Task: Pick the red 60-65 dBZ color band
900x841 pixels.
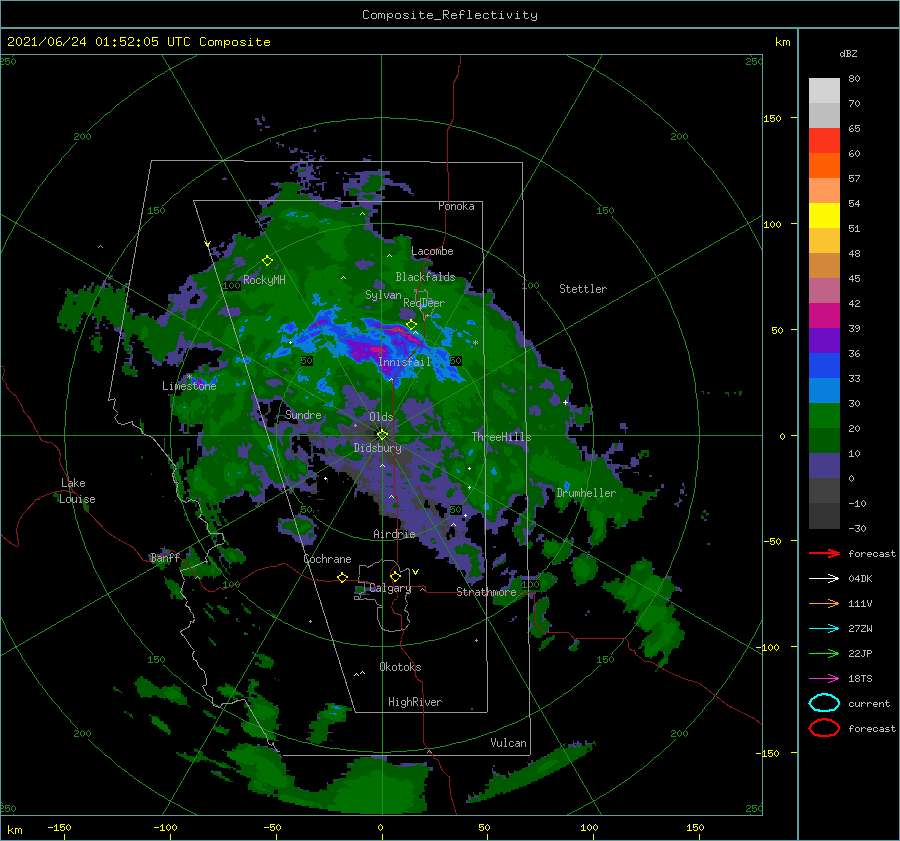Action: point(824,141)
